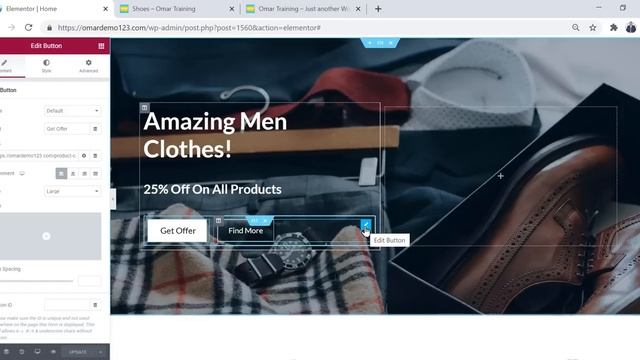Open the browser profile avatar

click(631, 27)
